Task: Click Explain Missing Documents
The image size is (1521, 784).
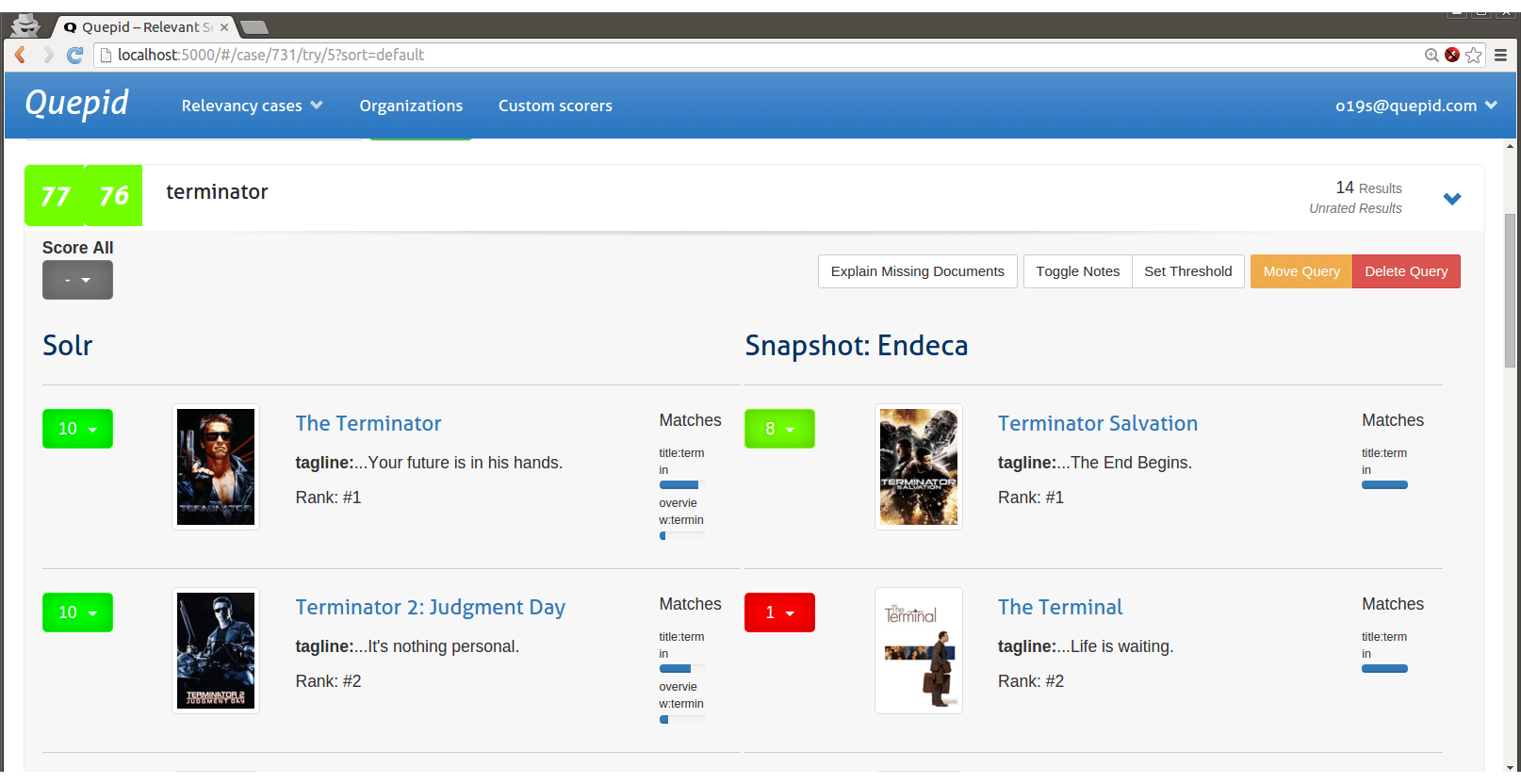Action: pos(918,271)
